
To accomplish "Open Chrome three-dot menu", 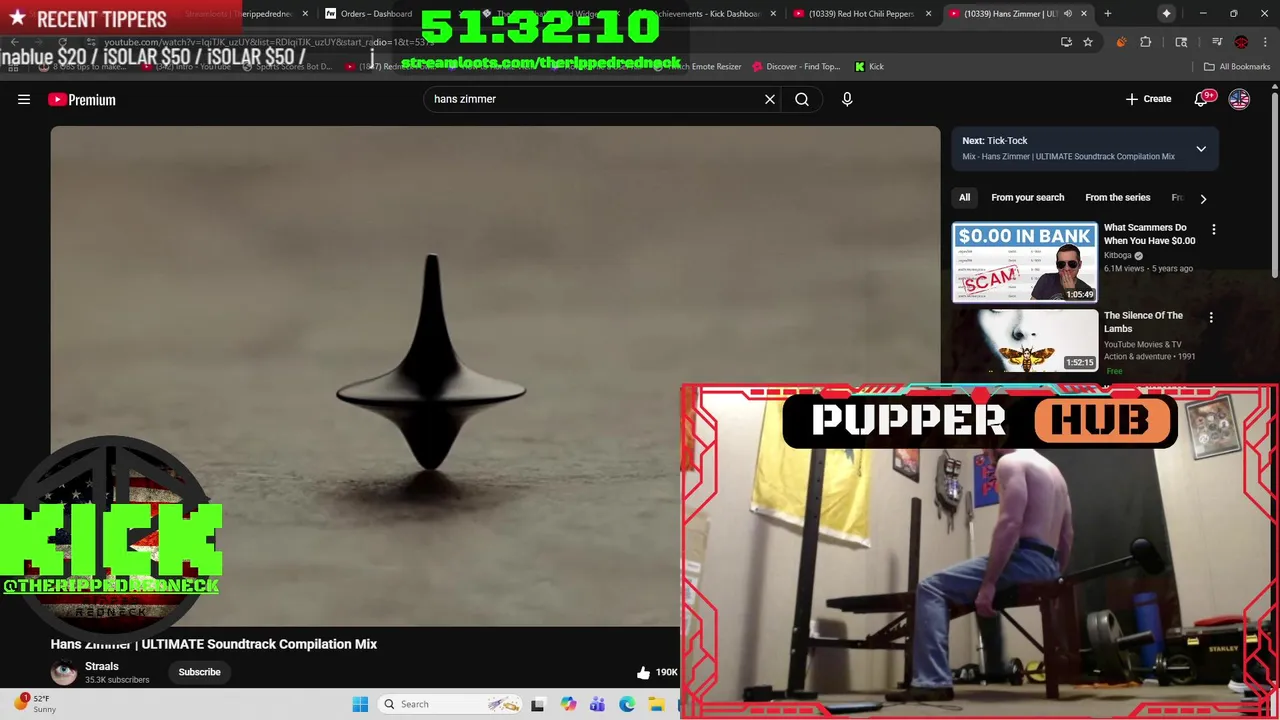I will (1265, 42).
